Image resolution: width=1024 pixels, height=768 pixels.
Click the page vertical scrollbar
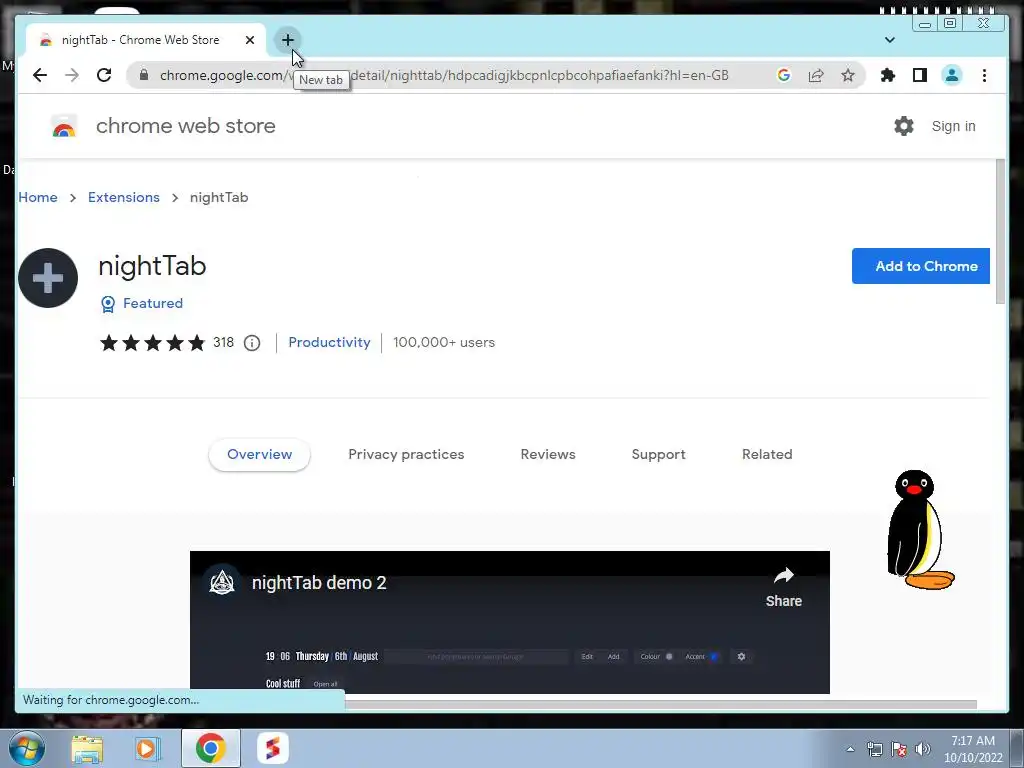click(x=1000, y=231)
